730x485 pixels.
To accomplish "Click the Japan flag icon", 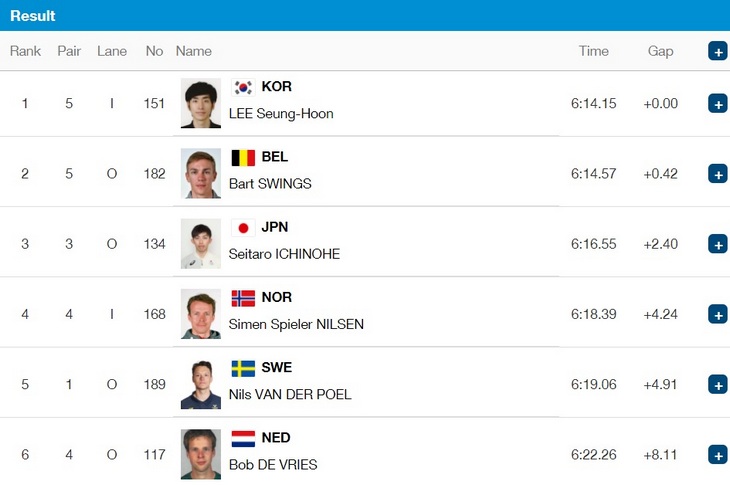I will click(243, 228).
